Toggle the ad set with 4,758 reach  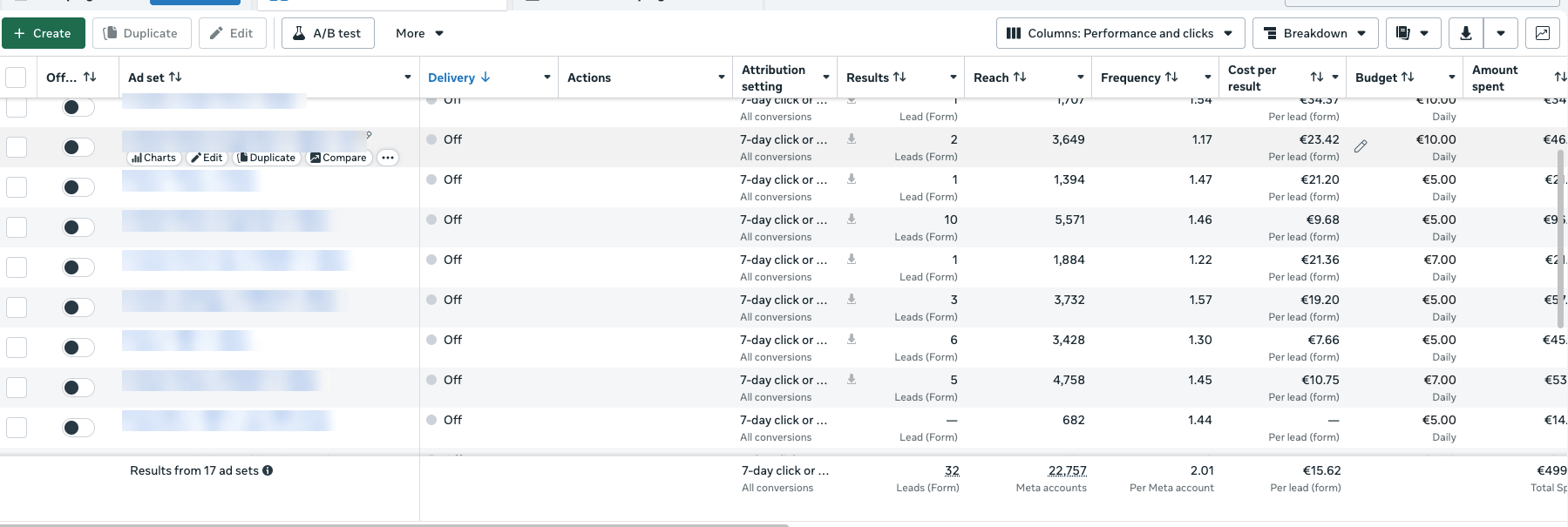pos(78,388)
